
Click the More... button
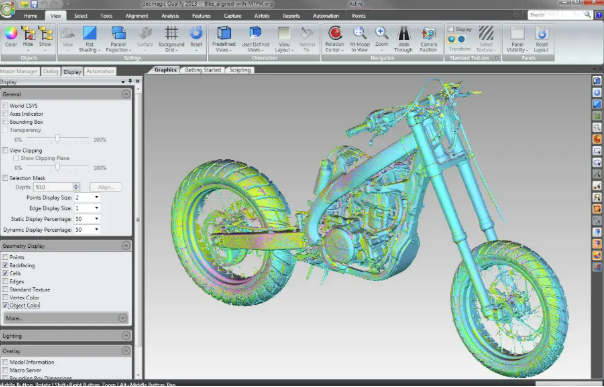pos(66,318)
